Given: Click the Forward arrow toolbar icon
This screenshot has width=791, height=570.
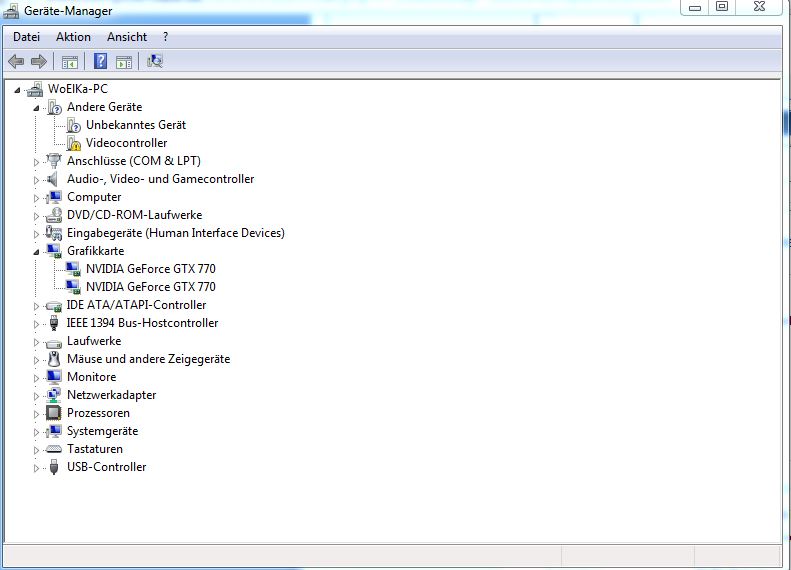Looking at the screenshot, I should (x=39, y=62).
